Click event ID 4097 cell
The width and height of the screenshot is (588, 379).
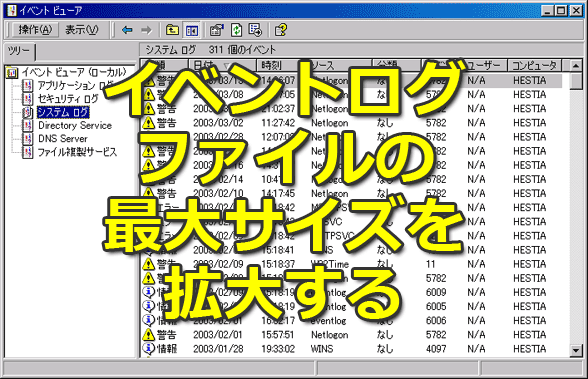(x=436, y=349)
